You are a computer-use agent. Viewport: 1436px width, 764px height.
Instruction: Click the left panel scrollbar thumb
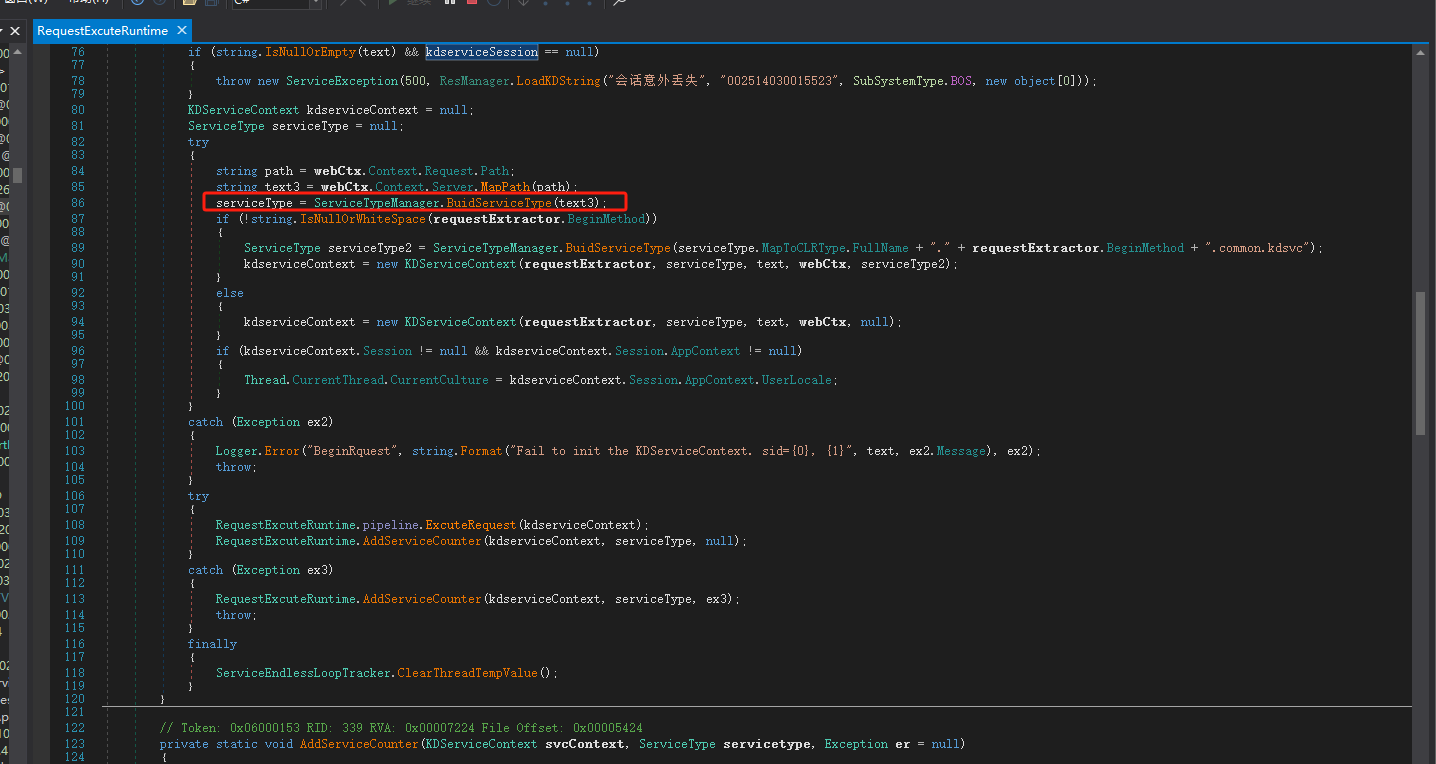click(x=17, y=175)
